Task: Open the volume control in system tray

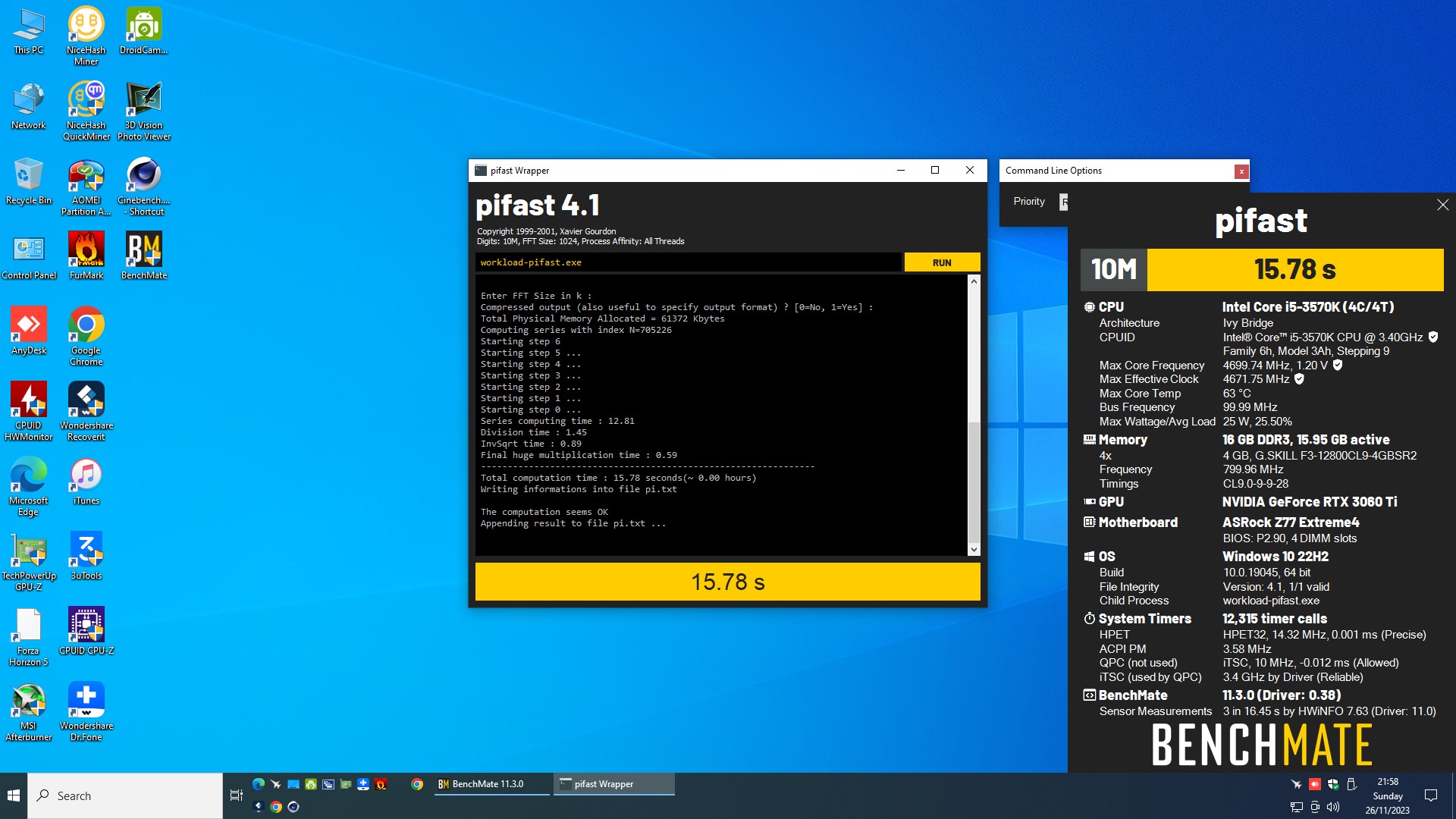Action: click(1333, 807)
